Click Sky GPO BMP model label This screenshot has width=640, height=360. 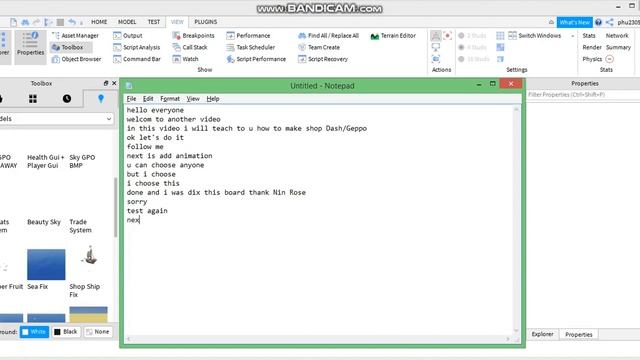coord(82,161)
